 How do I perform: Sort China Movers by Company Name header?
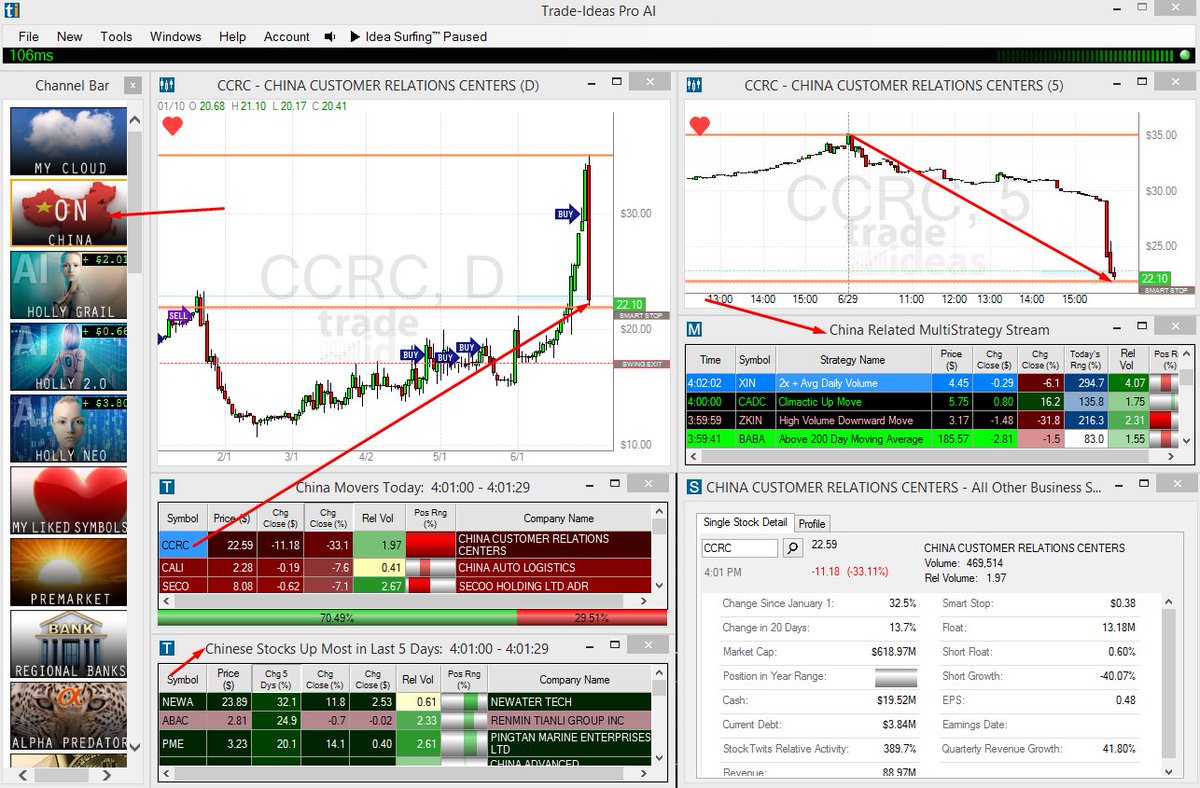pyautogui.click(x=558, y=518)
